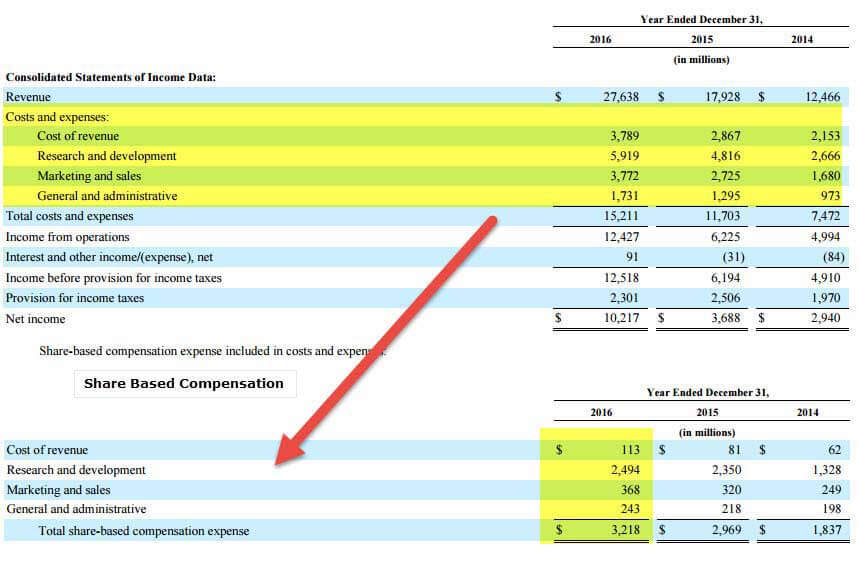Click marketing and sales 2014 value 1,680
The width and height of the screenshot is (859, 567).
826,176
